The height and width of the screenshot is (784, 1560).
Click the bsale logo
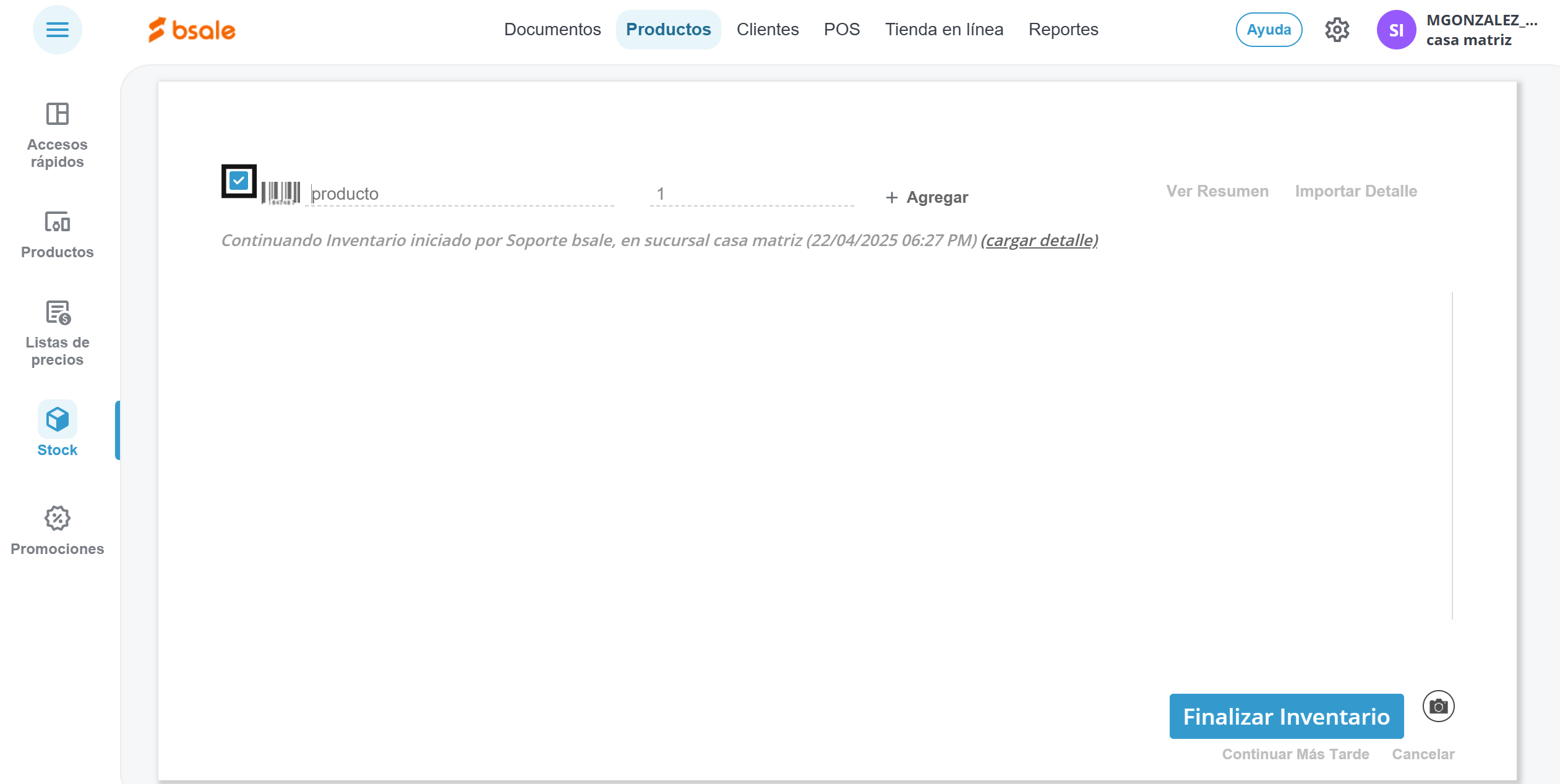click(192, 30)
